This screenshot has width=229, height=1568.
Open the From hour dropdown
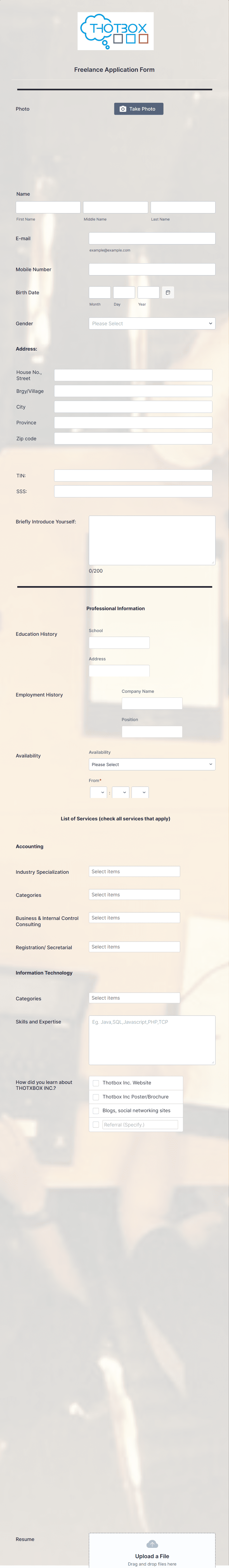98,793
